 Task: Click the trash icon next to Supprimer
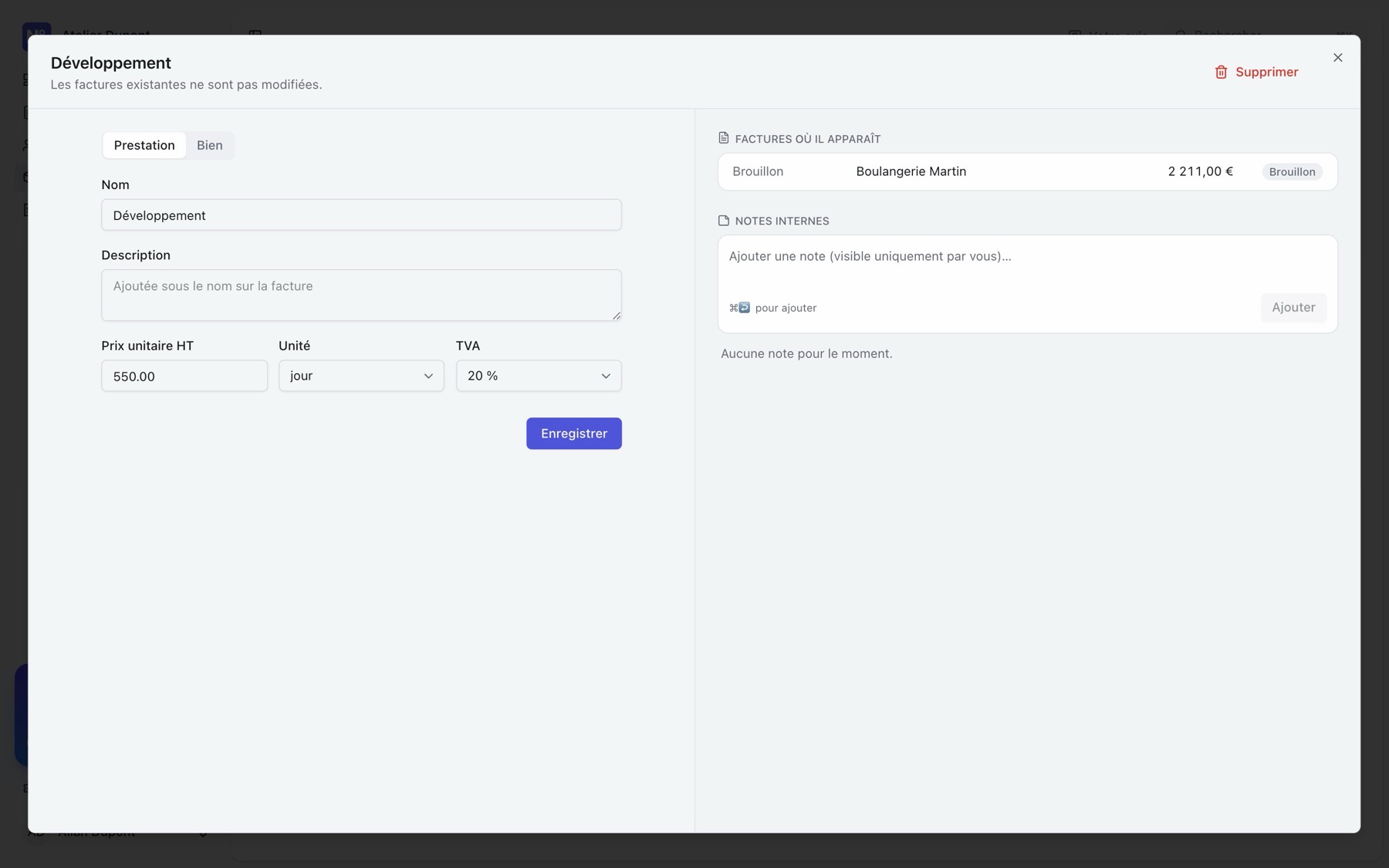pos(1221,72)
